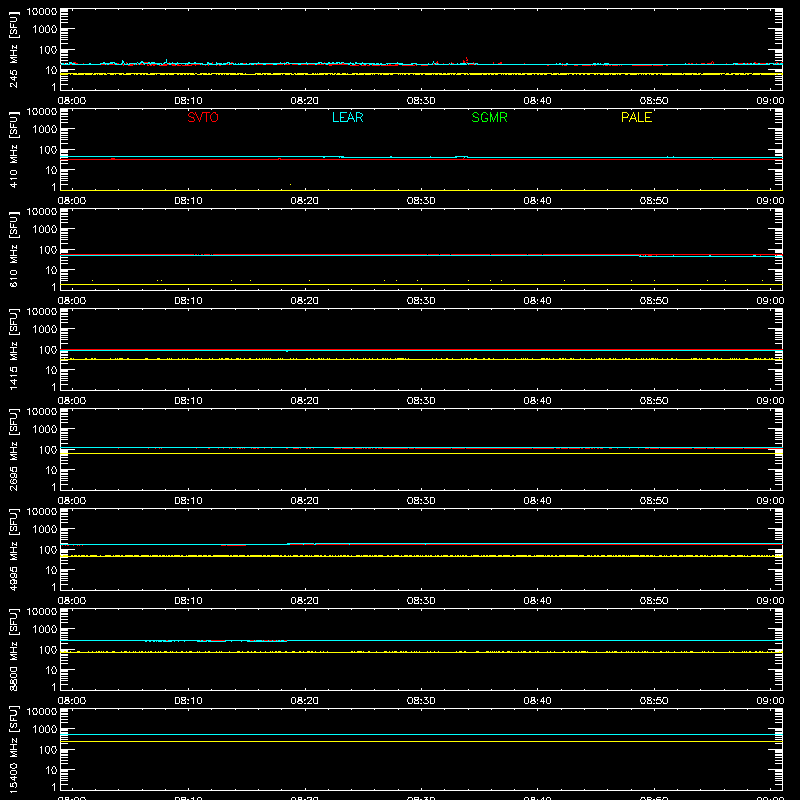Click 08:20 tick under the 410 MHz panel
800x800 pixels.
tap(305, 201)
